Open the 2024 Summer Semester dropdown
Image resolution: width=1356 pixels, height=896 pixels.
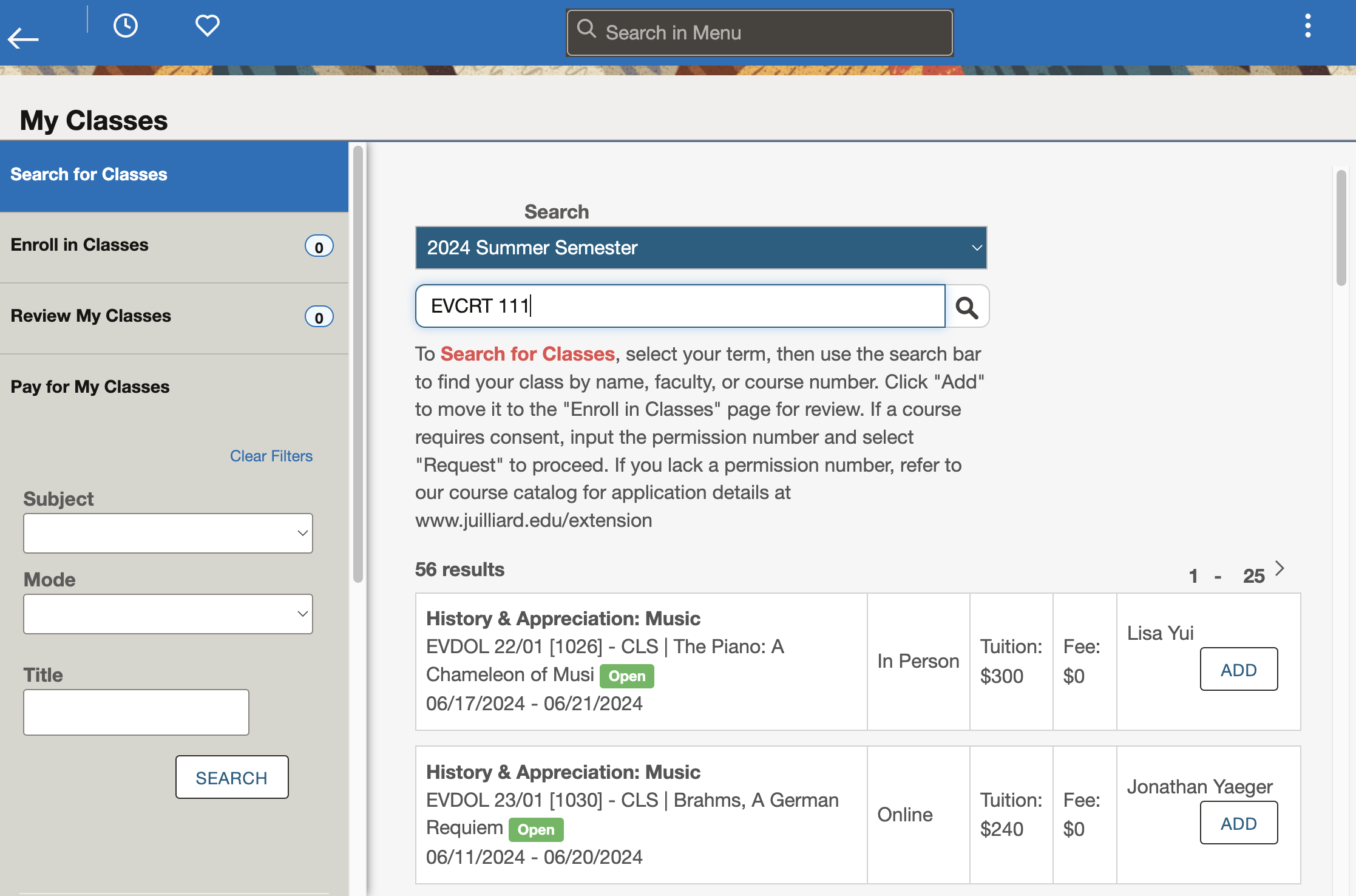pyautogui.click(x=701, y=248)
